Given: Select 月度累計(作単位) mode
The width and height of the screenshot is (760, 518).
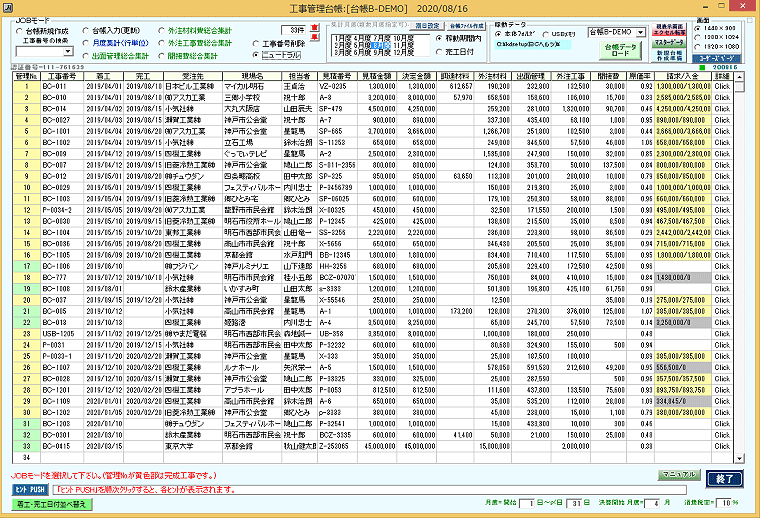Looking at the screenshot, I should (84, 43).
